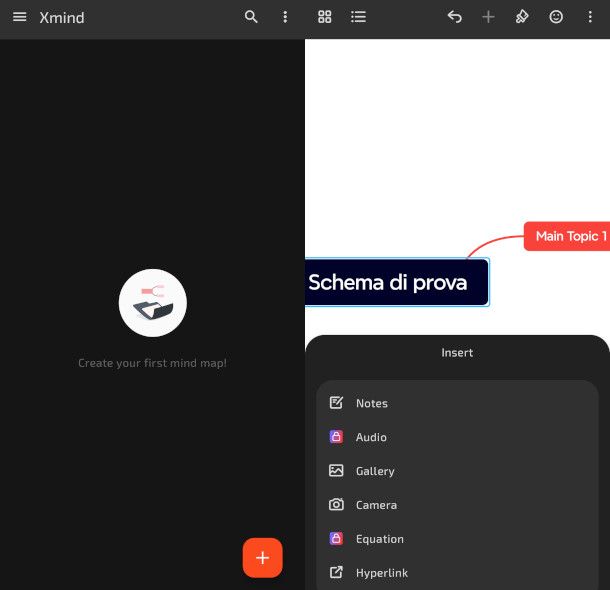Click the add topic plus in toolbar
This screenshot has height=590, width=610.
(488, 17)
